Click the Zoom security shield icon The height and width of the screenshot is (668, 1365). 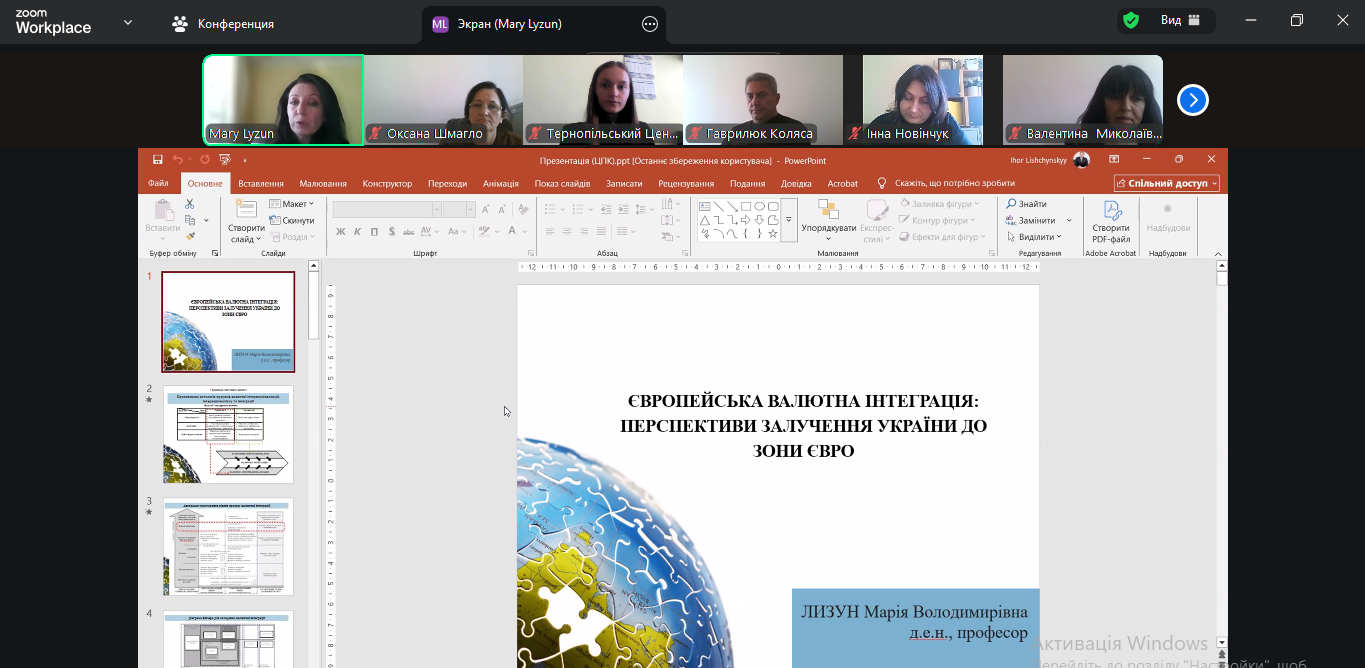pos(1131,21)
